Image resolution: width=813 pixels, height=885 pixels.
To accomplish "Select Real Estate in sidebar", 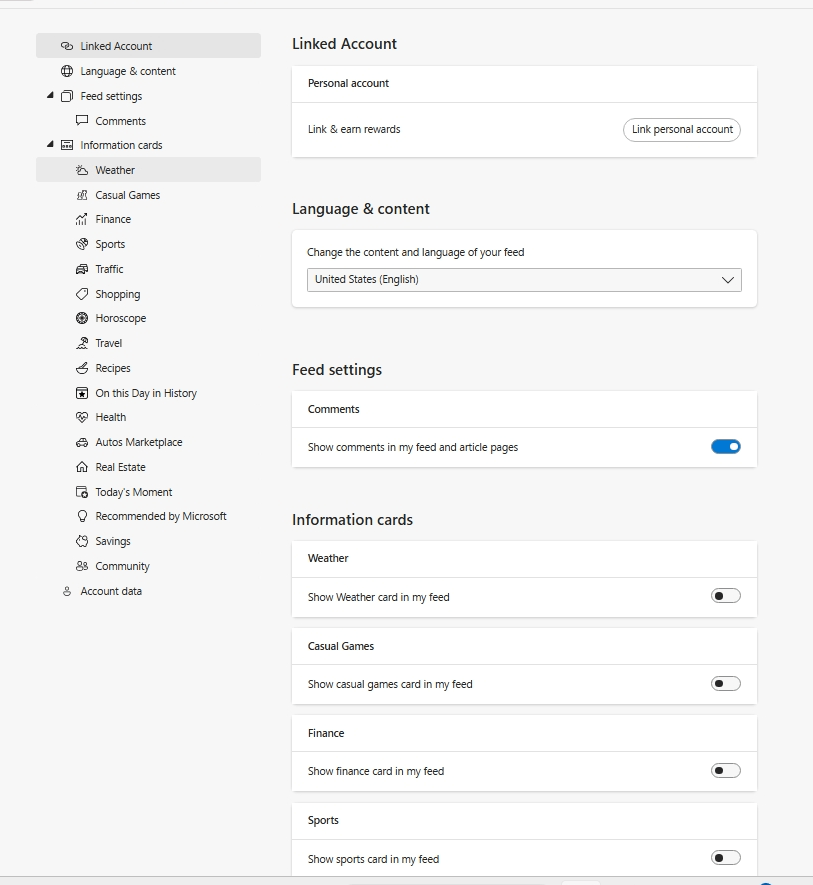I will 120,467.
